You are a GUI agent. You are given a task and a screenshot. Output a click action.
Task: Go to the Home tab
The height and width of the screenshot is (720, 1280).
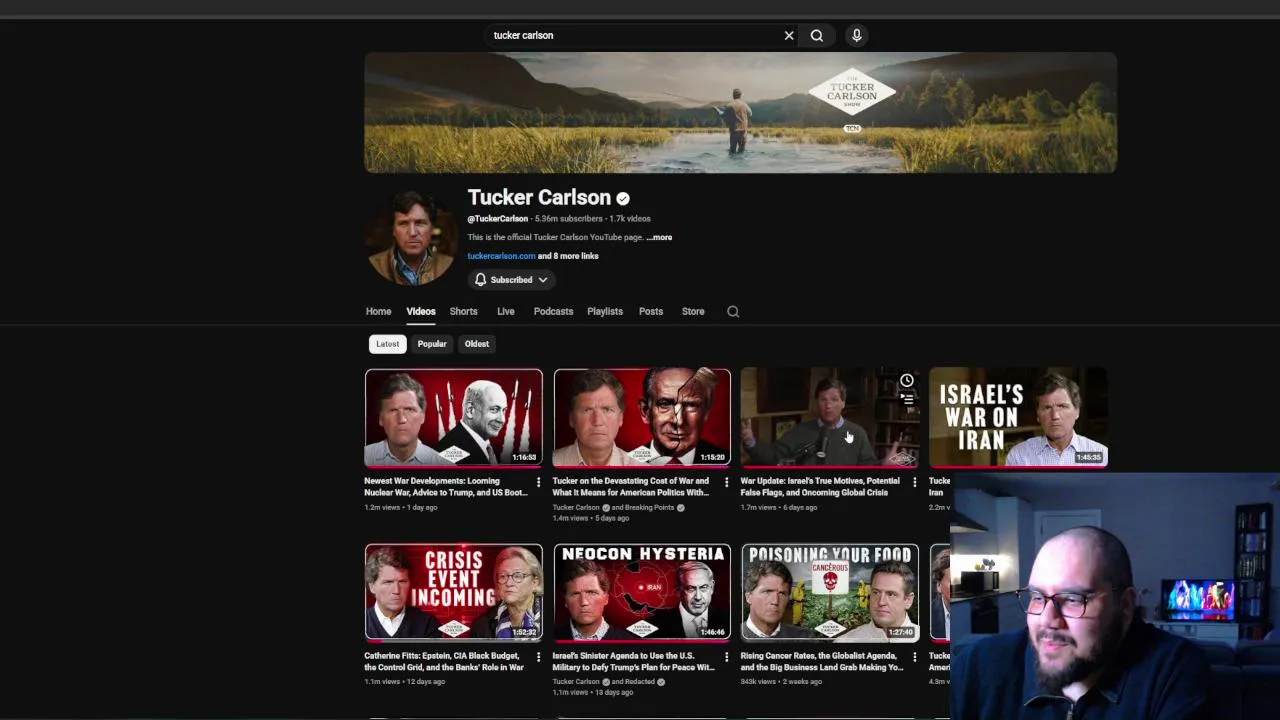(378, 311)
